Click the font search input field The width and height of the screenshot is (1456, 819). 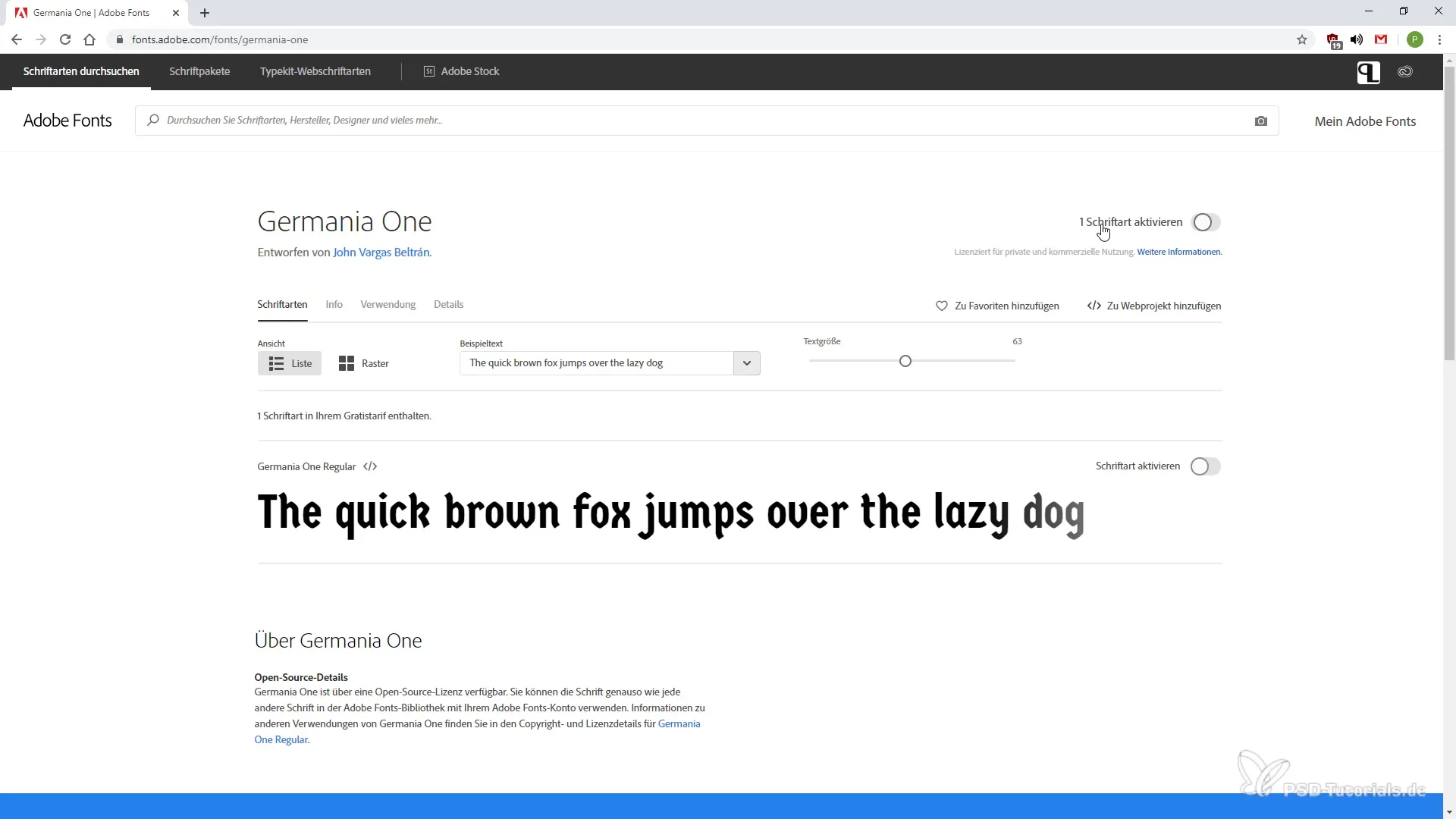[x=707, y=121]
